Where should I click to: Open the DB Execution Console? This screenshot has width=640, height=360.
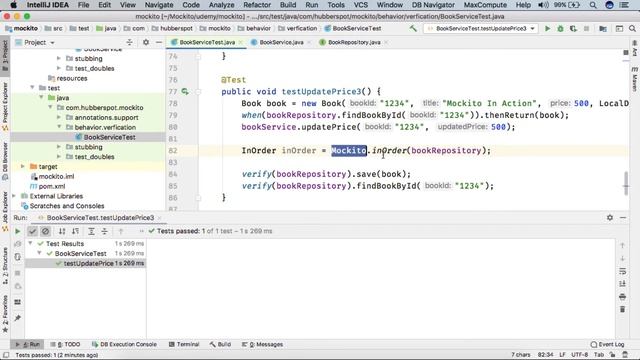(124, 344)
